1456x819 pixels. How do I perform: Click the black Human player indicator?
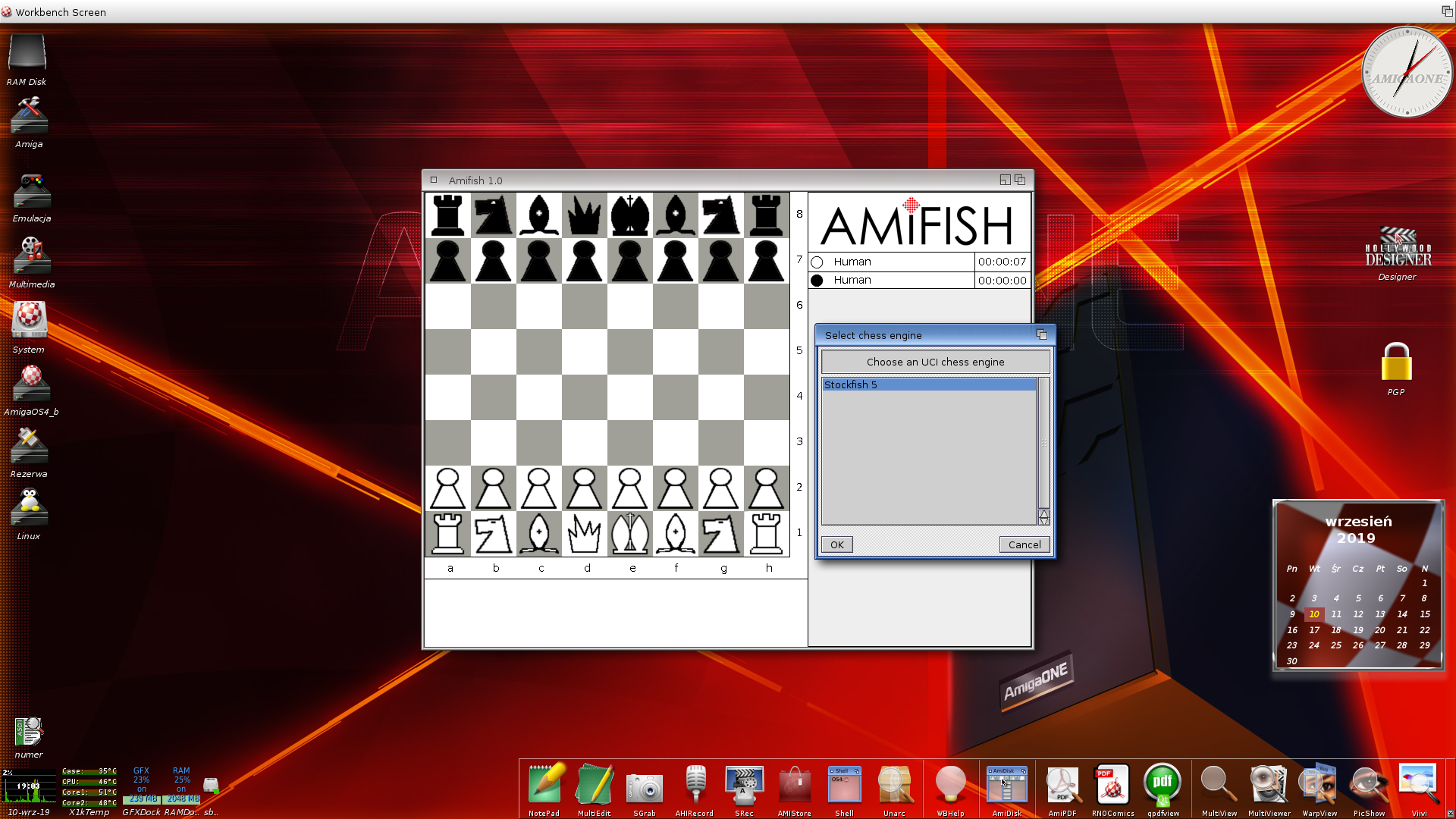pyautogui.click(x=817, y=281)
